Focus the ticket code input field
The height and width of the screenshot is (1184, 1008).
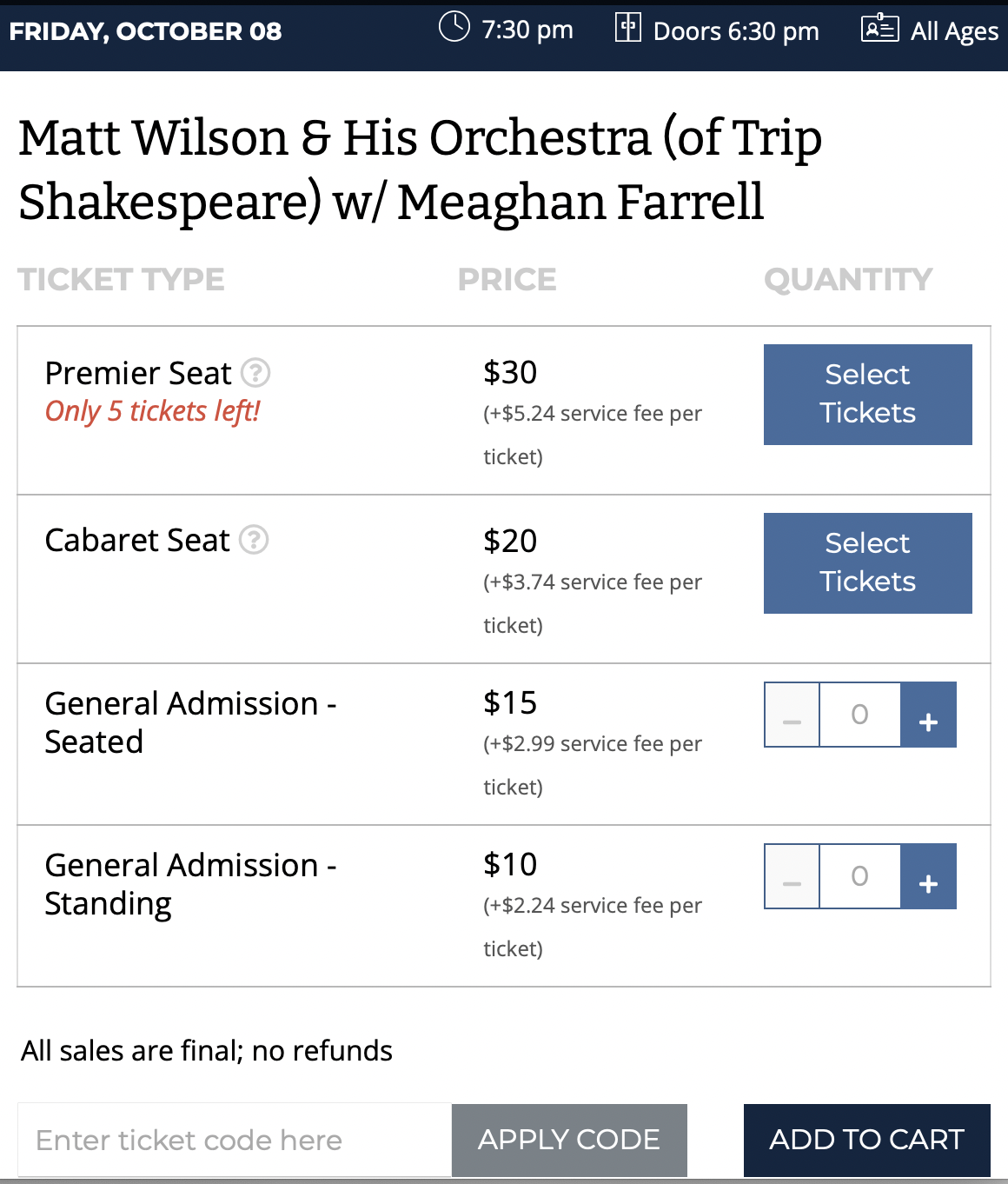click(x=235, y=1140)
